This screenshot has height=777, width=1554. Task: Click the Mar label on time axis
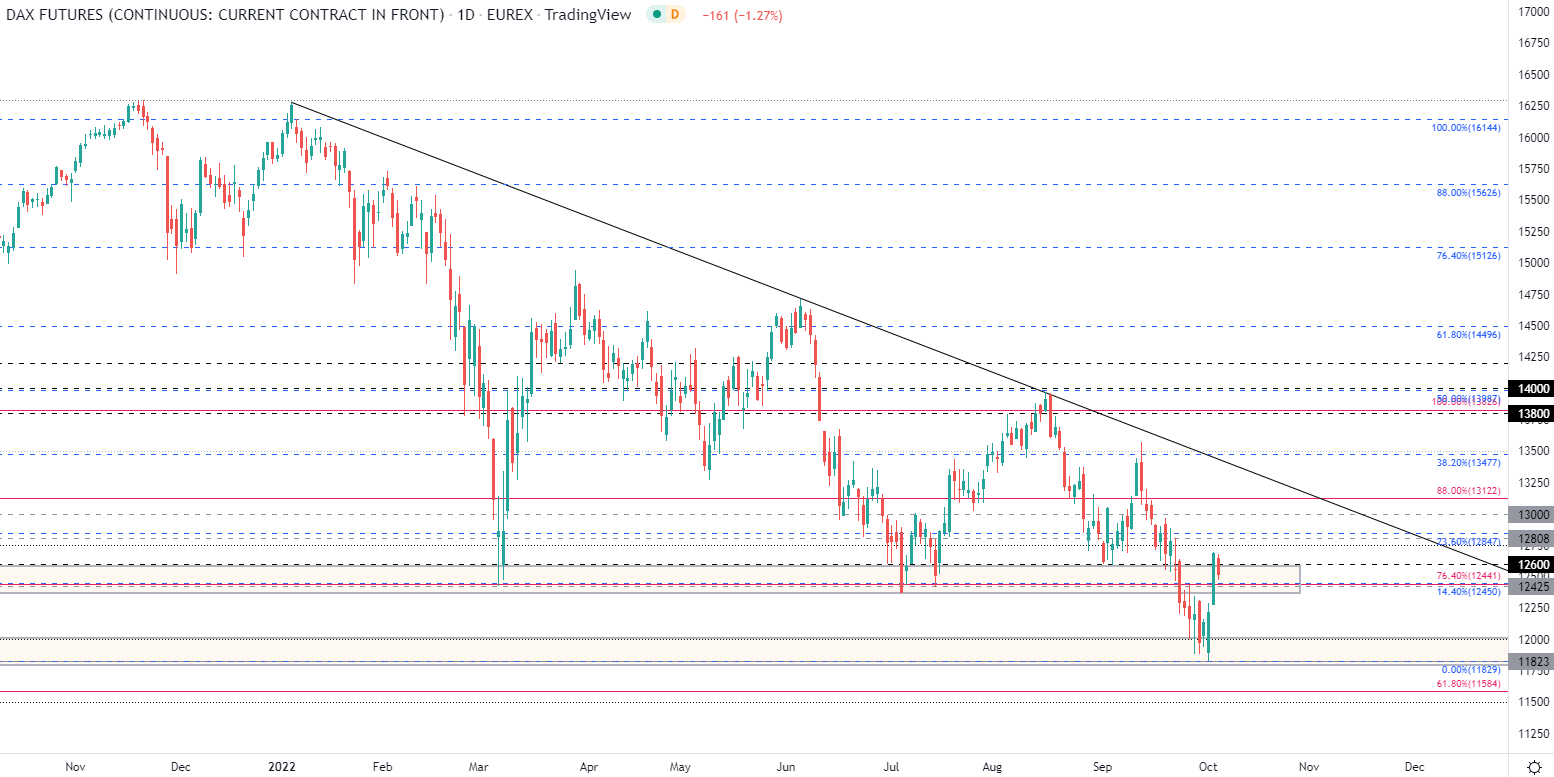click(479, 766)
